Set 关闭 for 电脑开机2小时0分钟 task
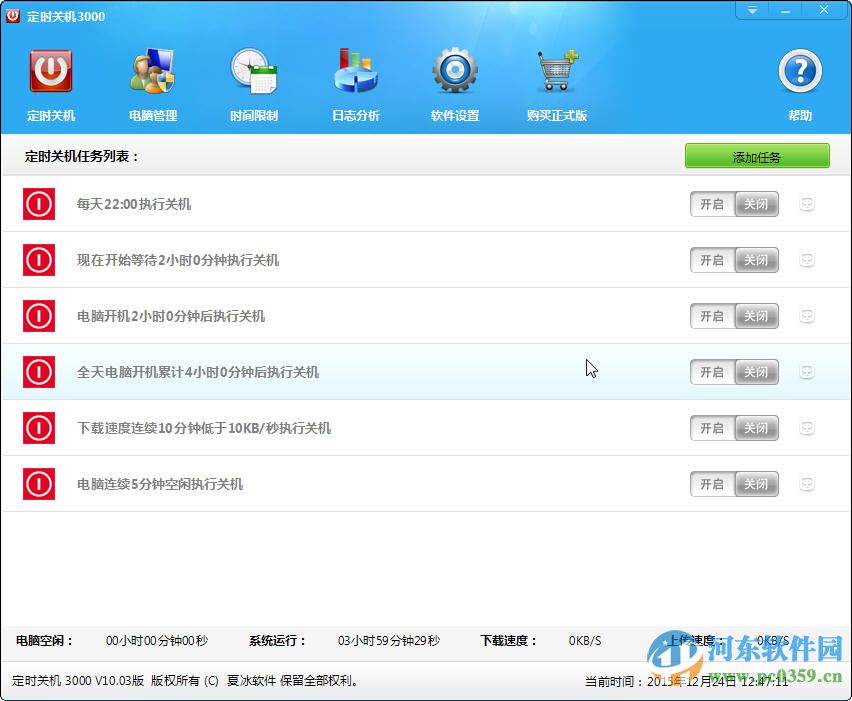 tap(756, 316)
